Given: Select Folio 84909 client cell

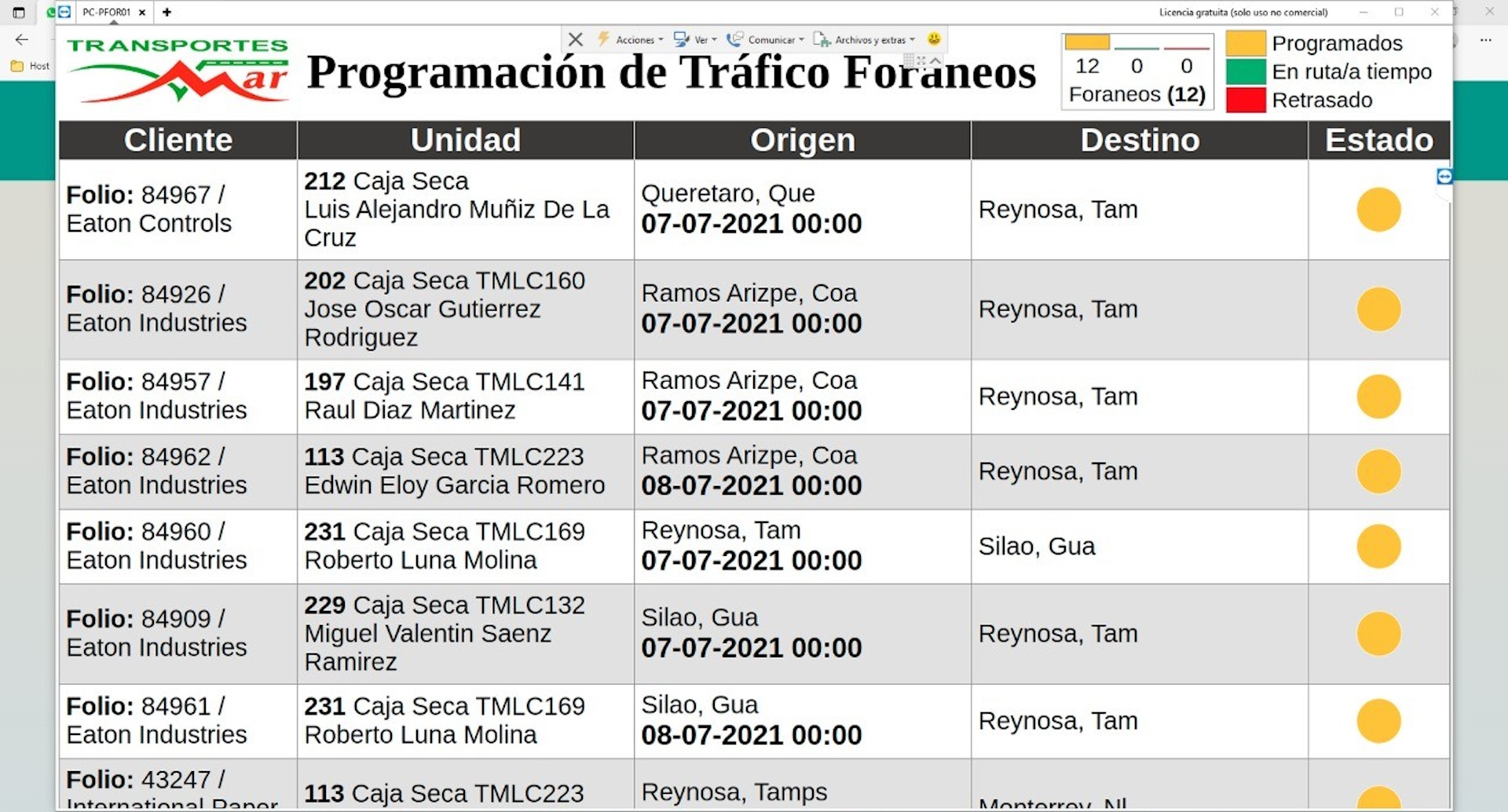Looking at the screenshot, I should click(x=178, y=634).
